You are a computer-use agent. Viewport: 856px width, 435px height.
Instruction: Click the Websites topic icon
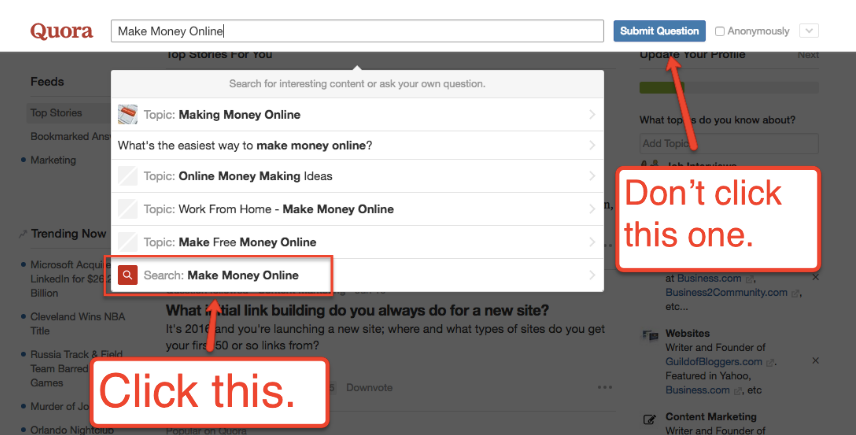pyautogui.click(x=650, y=335)
